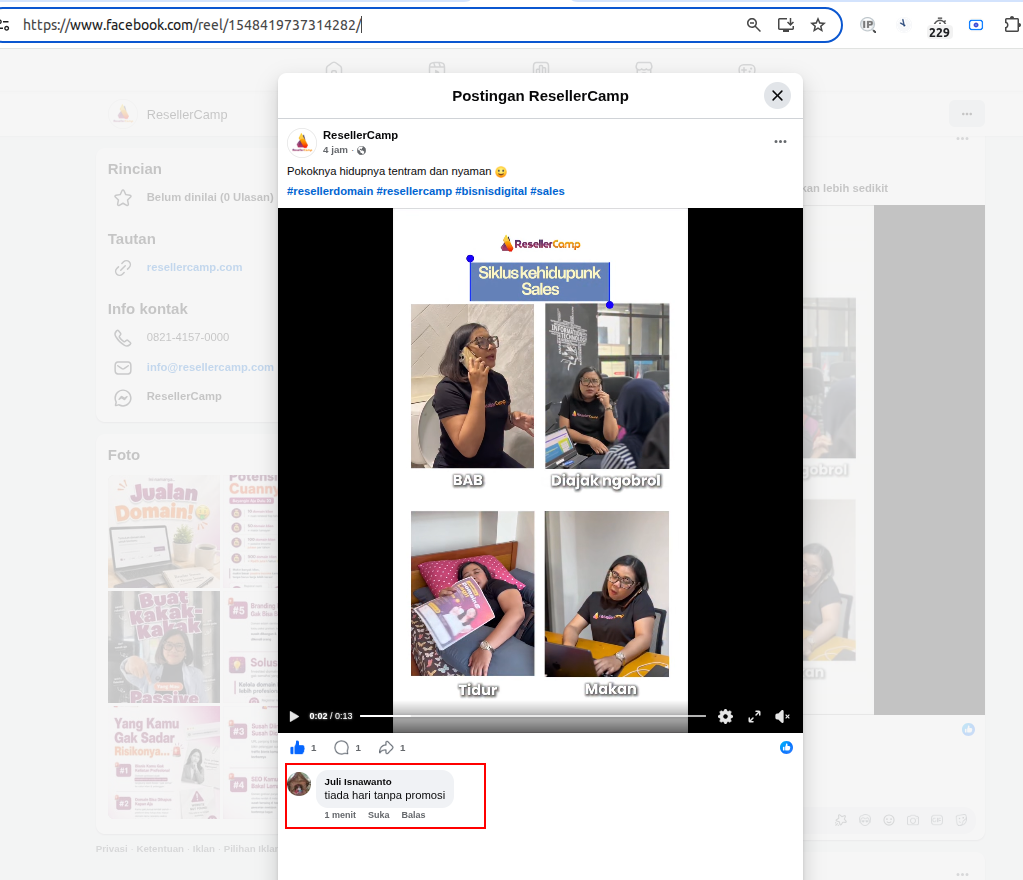Click the camera icon in background comment box
Image resolution: width=1023 pixels, height=880 pixels.
coord(913,821)
